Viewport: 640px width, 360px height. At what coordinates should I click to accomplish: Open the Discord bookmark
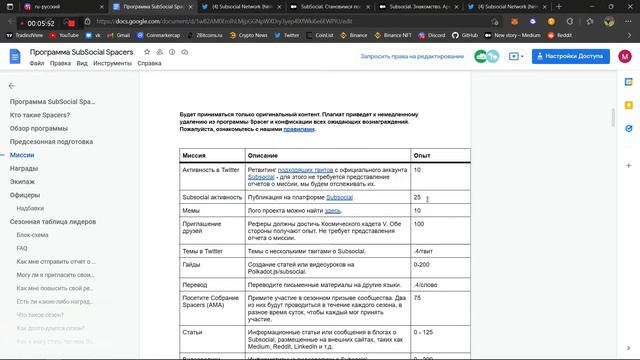[432, 36]
